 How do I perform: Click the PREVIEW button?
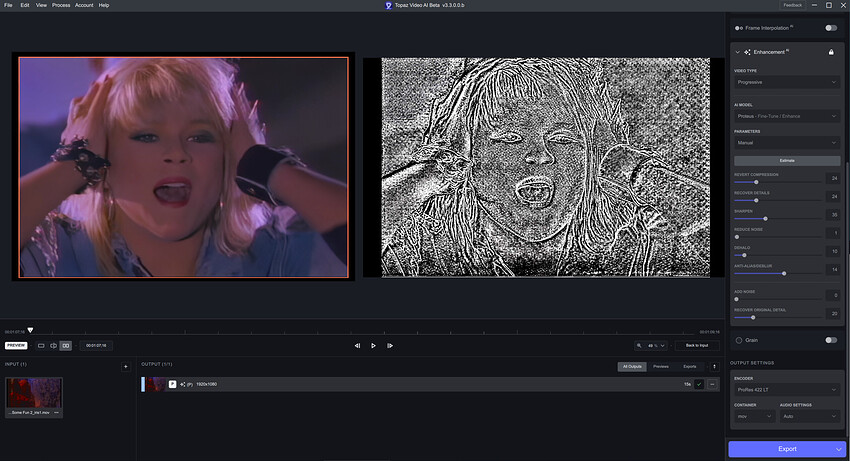point(16,345)
